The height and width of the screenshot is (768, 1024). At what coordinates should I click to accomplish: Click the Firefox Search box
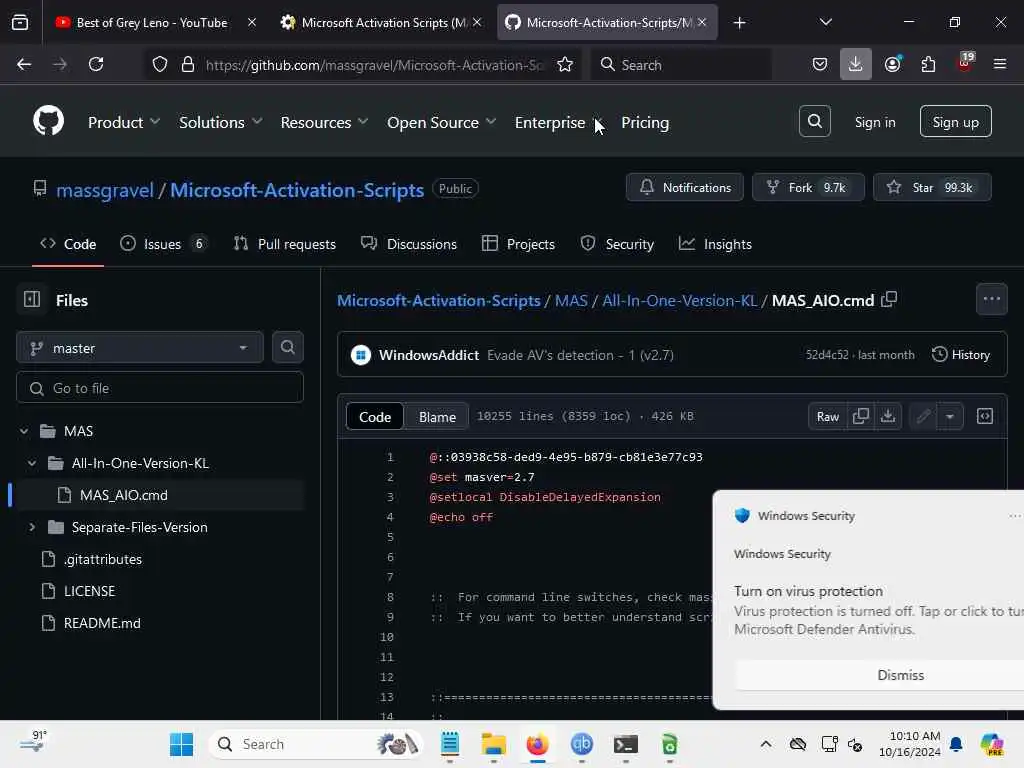pyautogui.click(x=680, y=64)
